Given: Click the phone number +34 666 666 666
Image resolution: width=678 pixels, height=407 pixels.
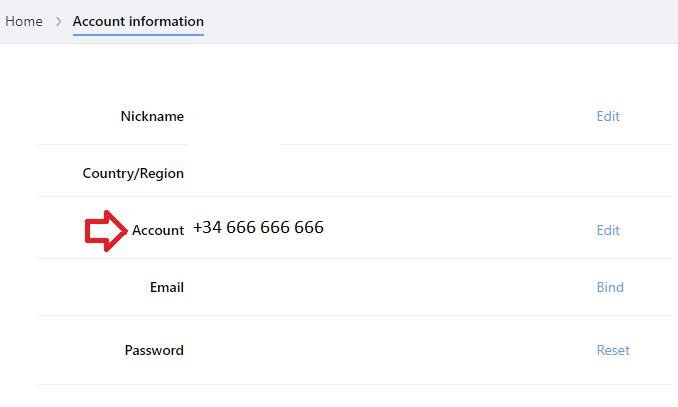Looking at the screenshot, I should (258, 228).
